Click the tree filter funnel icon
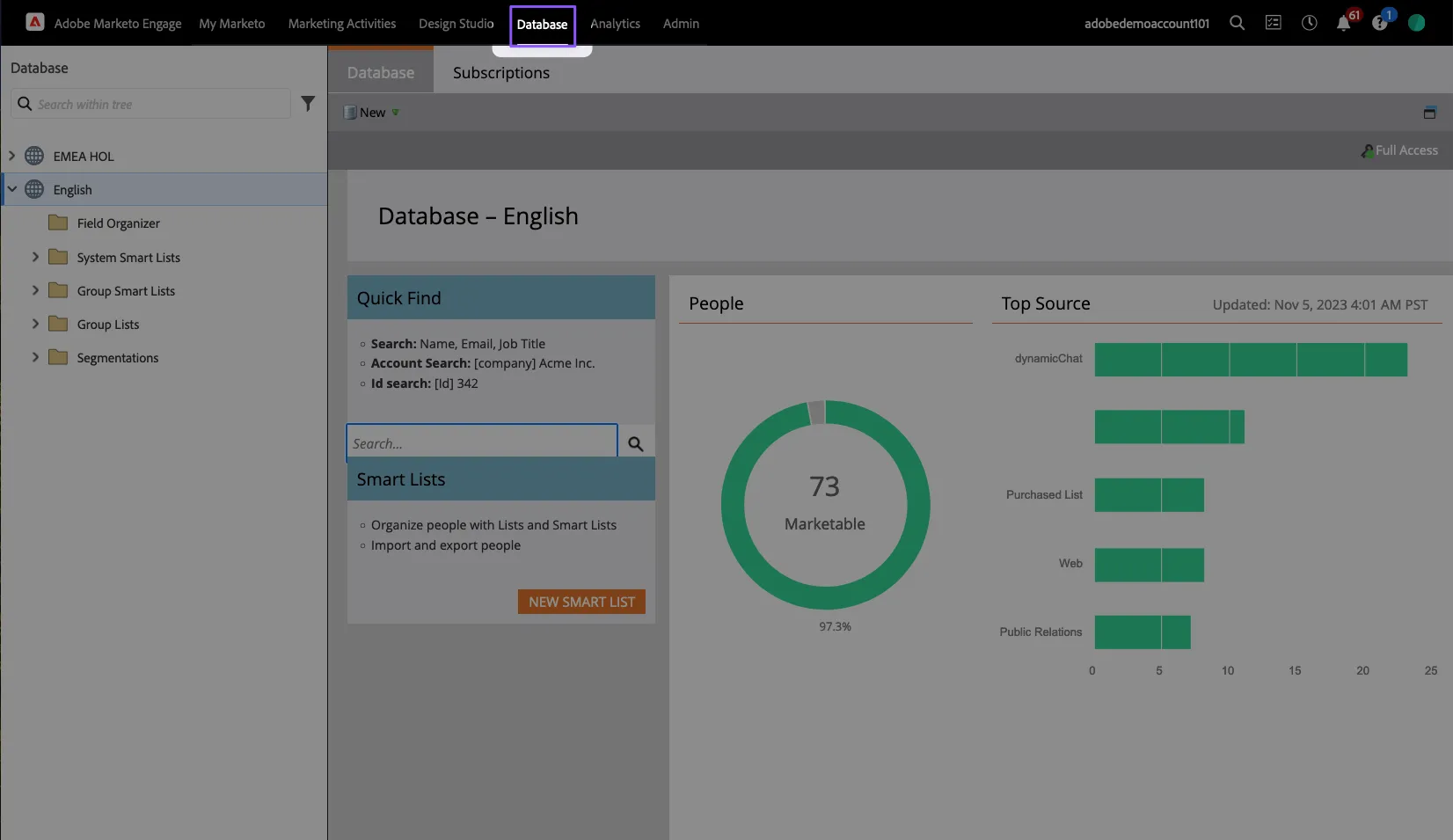This screenshot has width=1453, height=840. point(308,104)
